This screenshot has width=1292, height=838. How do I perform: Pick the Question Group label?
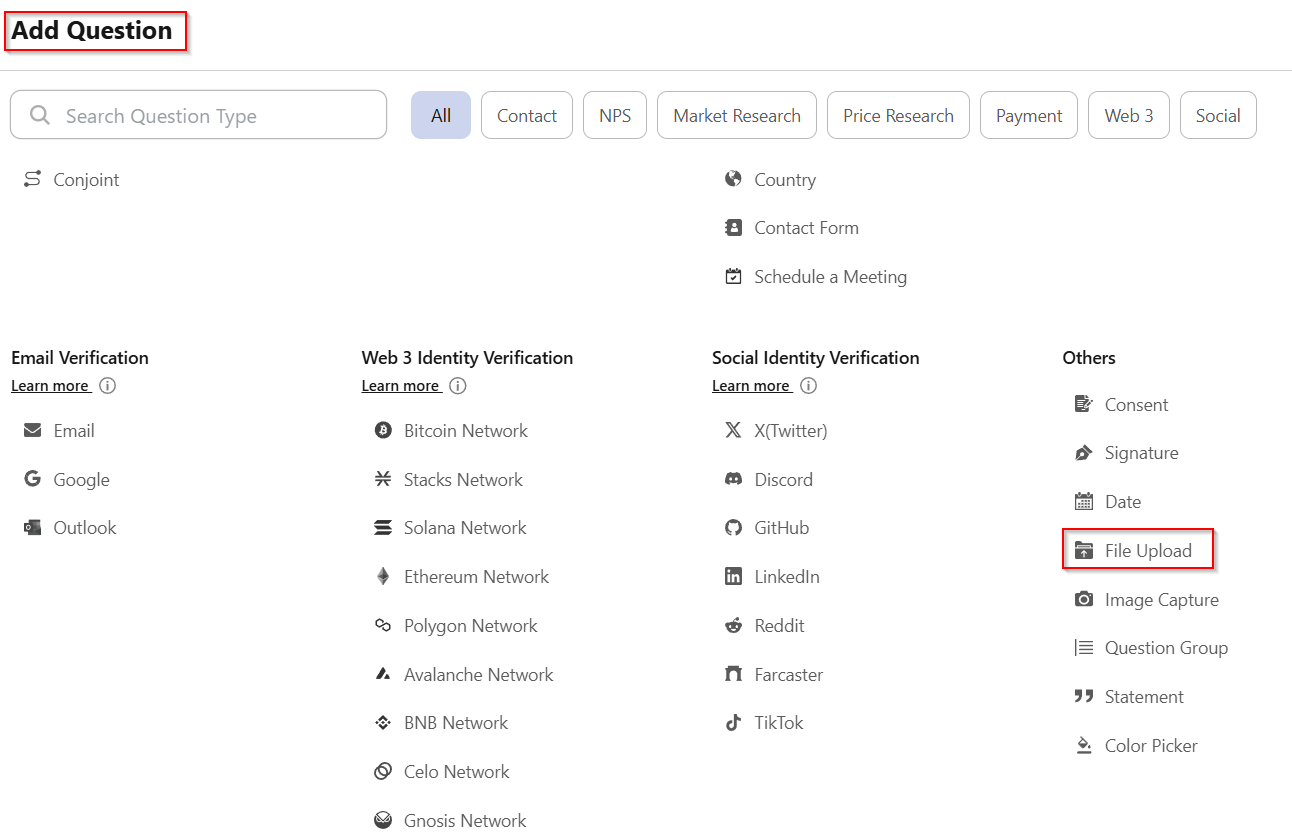click(x=1166, y=648)
